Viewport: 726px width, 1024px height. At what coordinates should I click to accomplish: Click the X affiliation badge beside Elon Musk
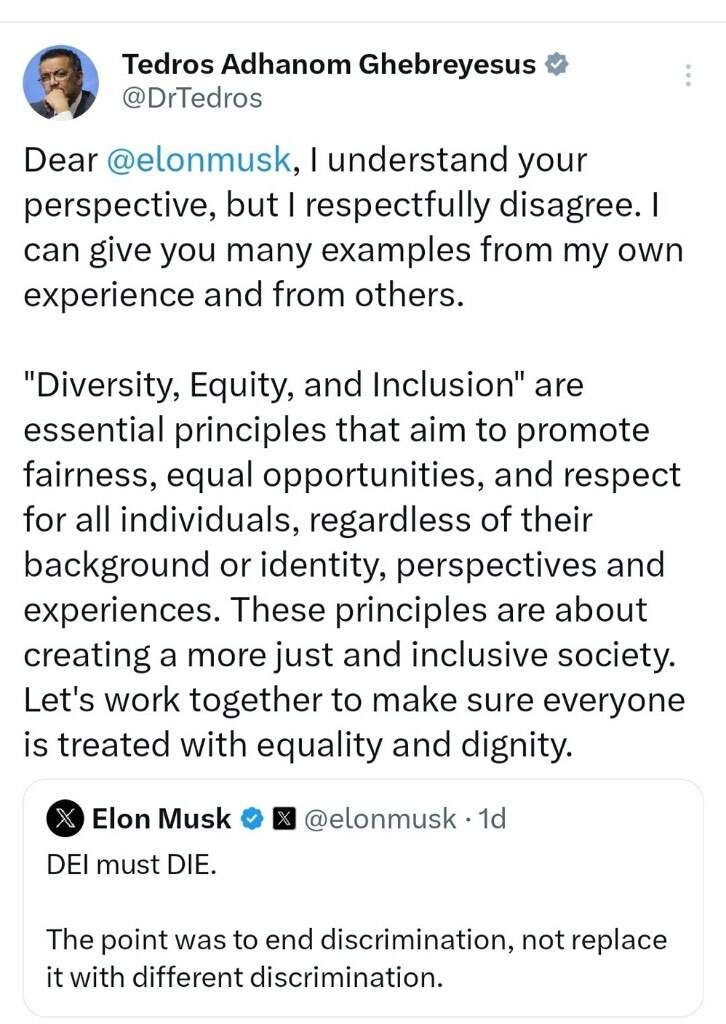(x=283, y=819)
